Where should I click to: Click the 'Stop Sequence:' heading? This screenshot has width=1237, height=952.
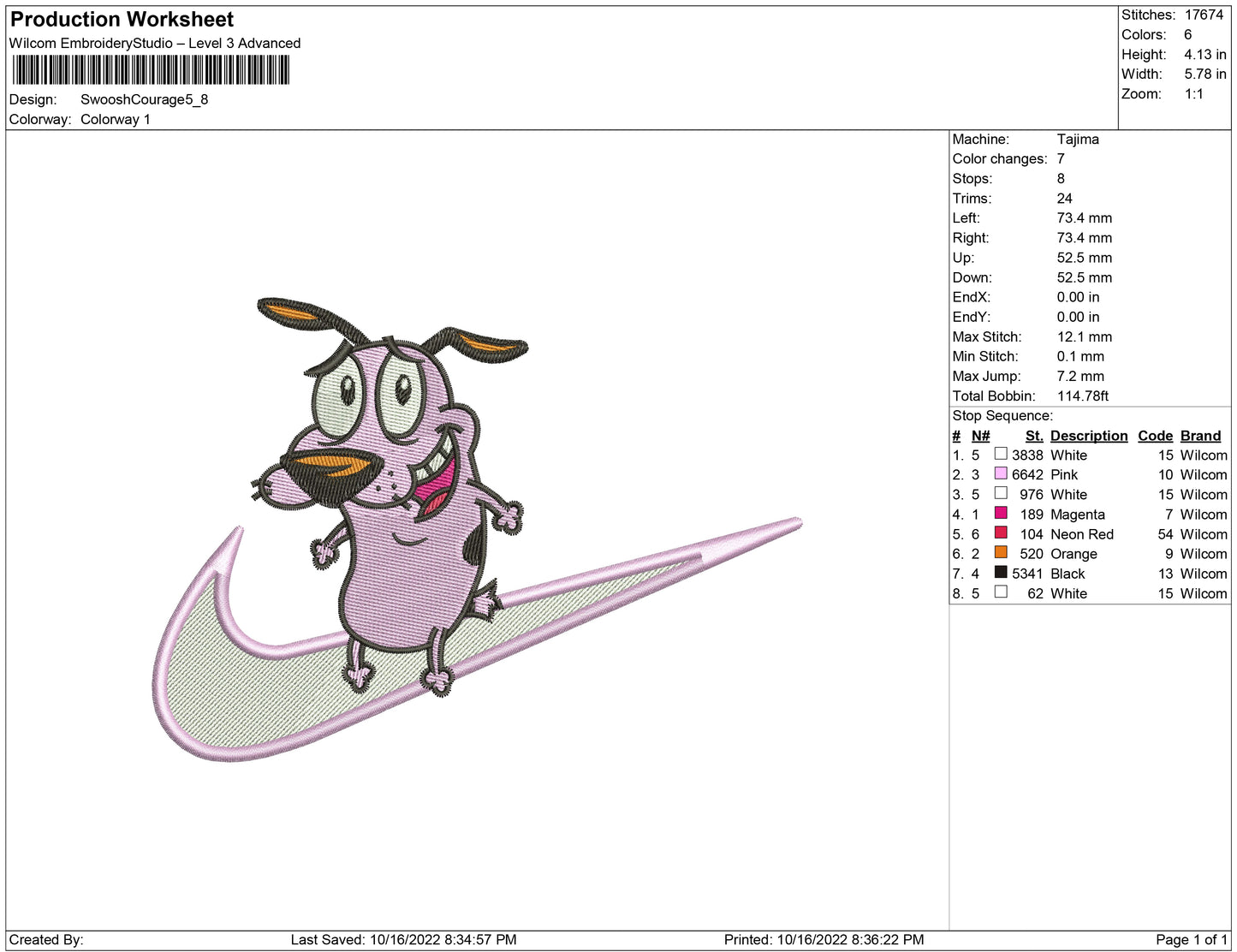(x=1002, y=415)
